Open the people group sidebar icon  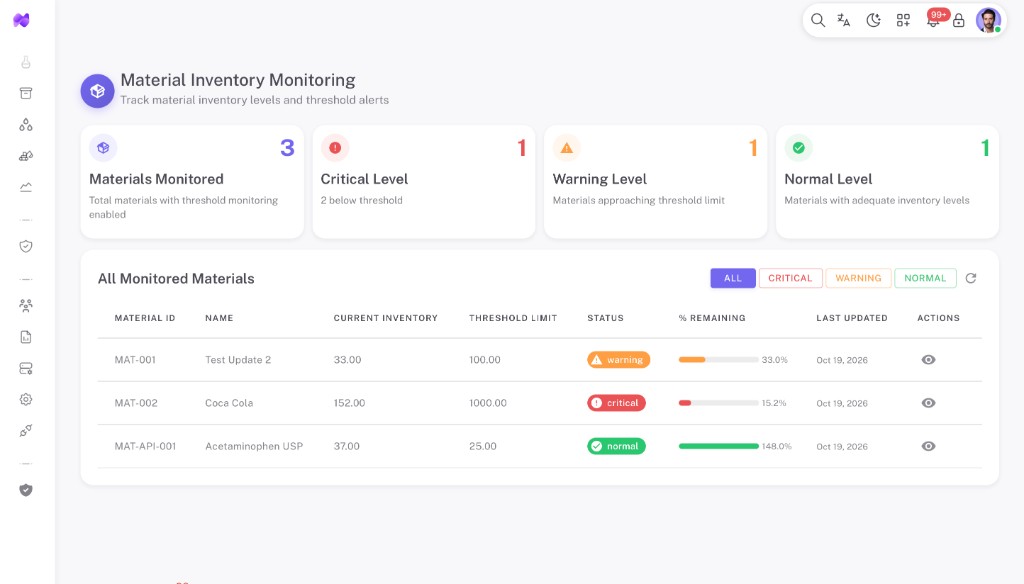coord(25,305)
